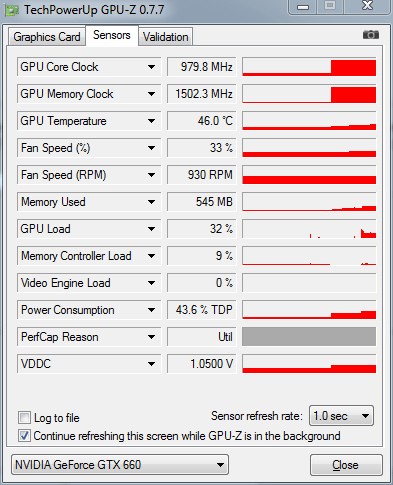
Task: Open the GPU Core Clock sensor dropdown
Action: coord(151,67)
